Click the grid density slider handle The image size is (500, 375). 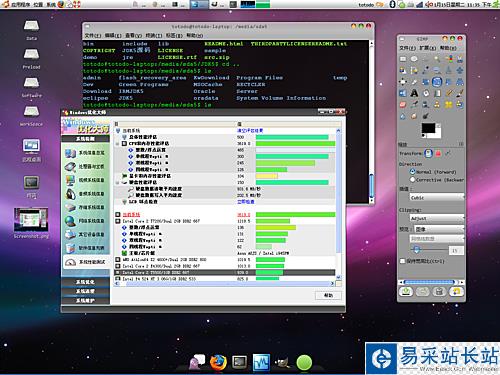click(416, 249)
